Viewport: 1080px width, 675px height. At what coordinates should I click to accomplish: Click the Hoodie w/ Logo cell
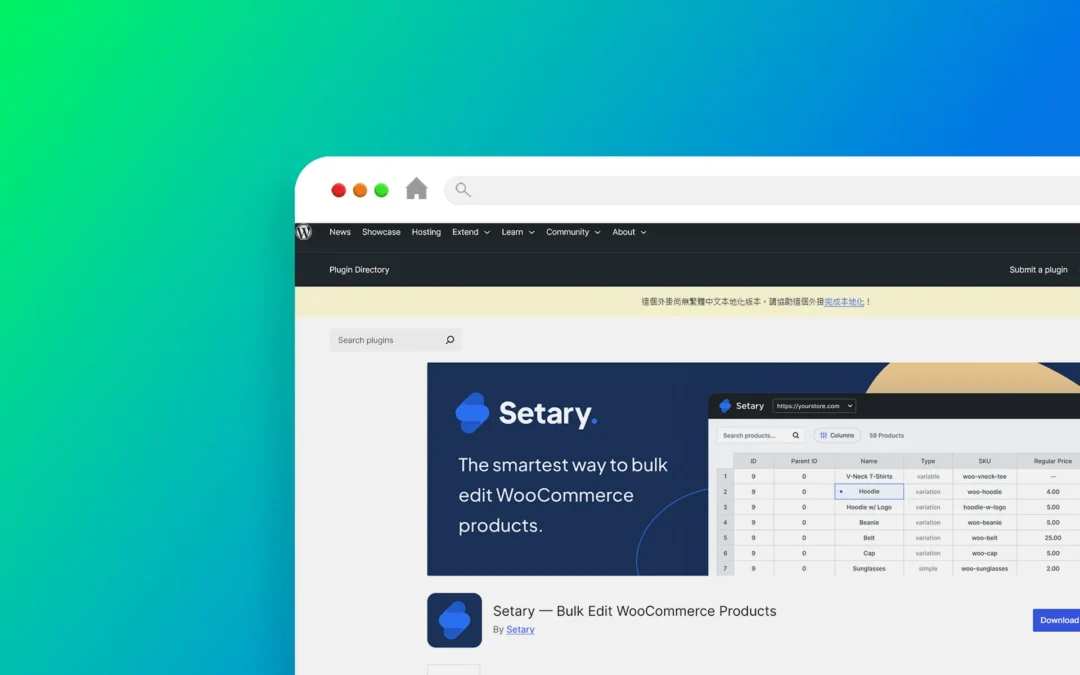tap(869, 507)
